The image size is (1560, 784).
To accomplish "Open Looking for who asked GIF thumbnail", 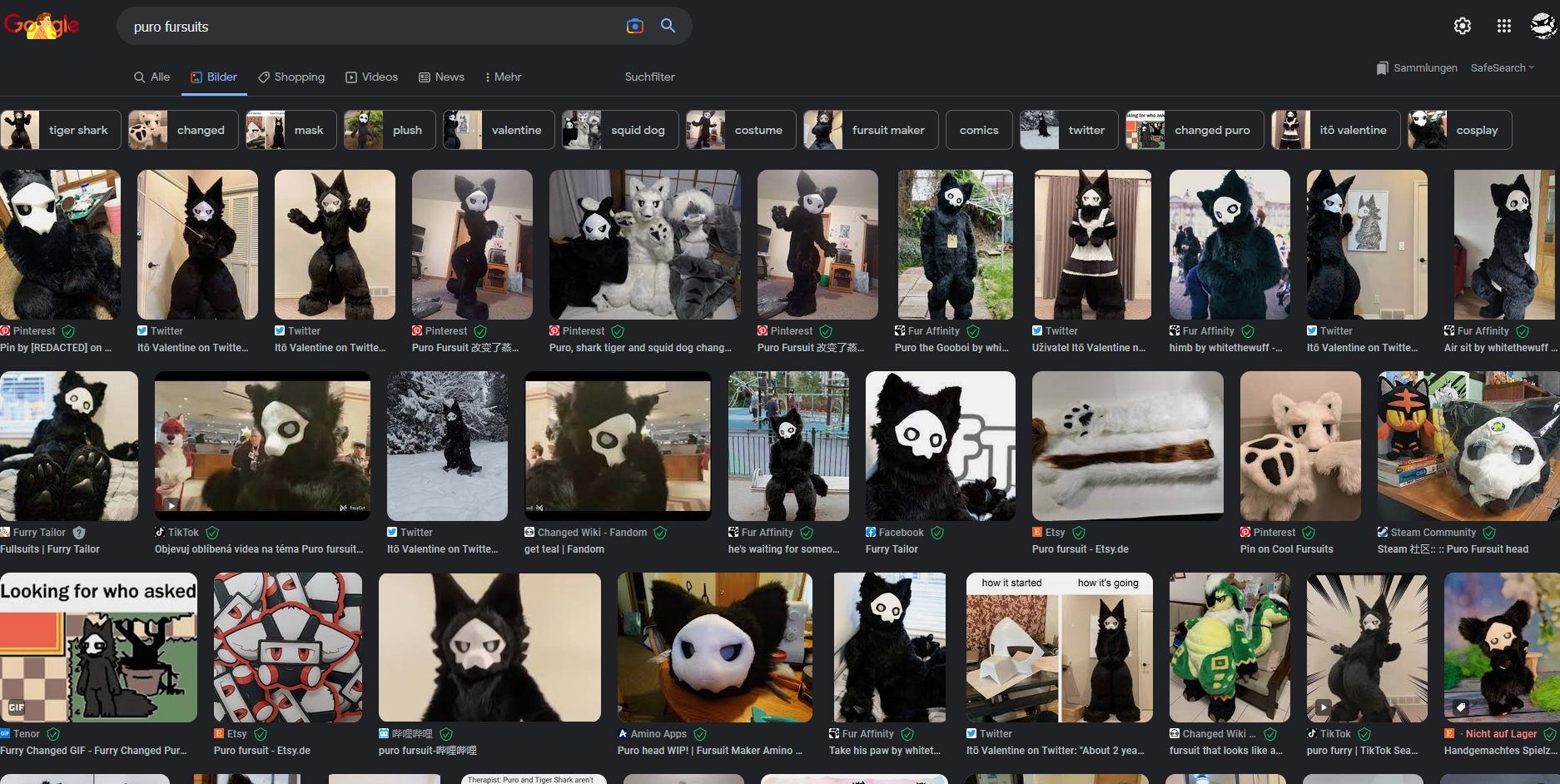I will 98,648.
